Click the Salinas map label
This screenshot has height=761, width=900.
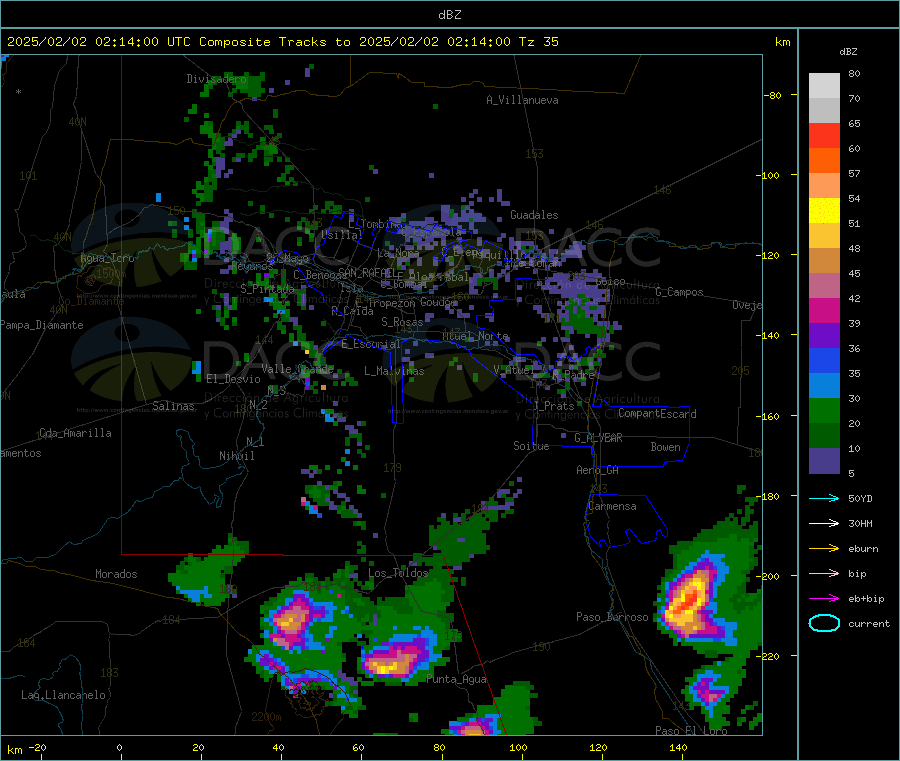(x=173, y=406)
